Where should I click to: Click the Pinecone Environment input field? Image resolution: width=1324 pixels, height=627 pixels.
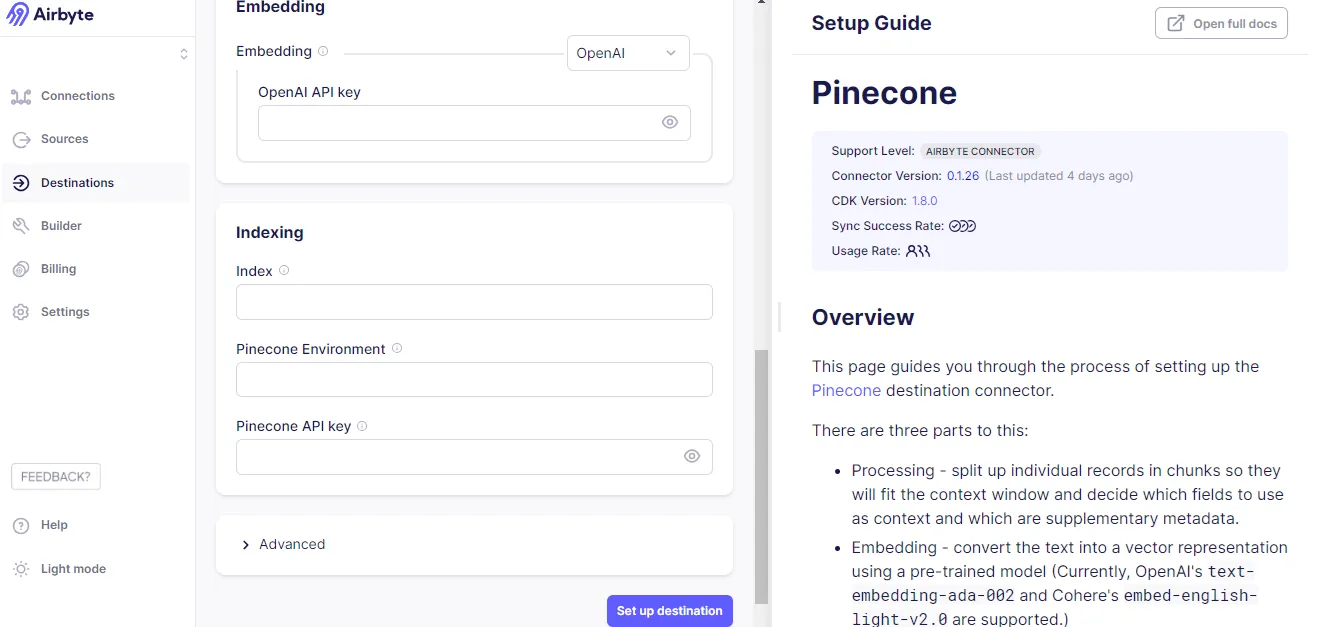pyautogui.click(x=474, y=380)
